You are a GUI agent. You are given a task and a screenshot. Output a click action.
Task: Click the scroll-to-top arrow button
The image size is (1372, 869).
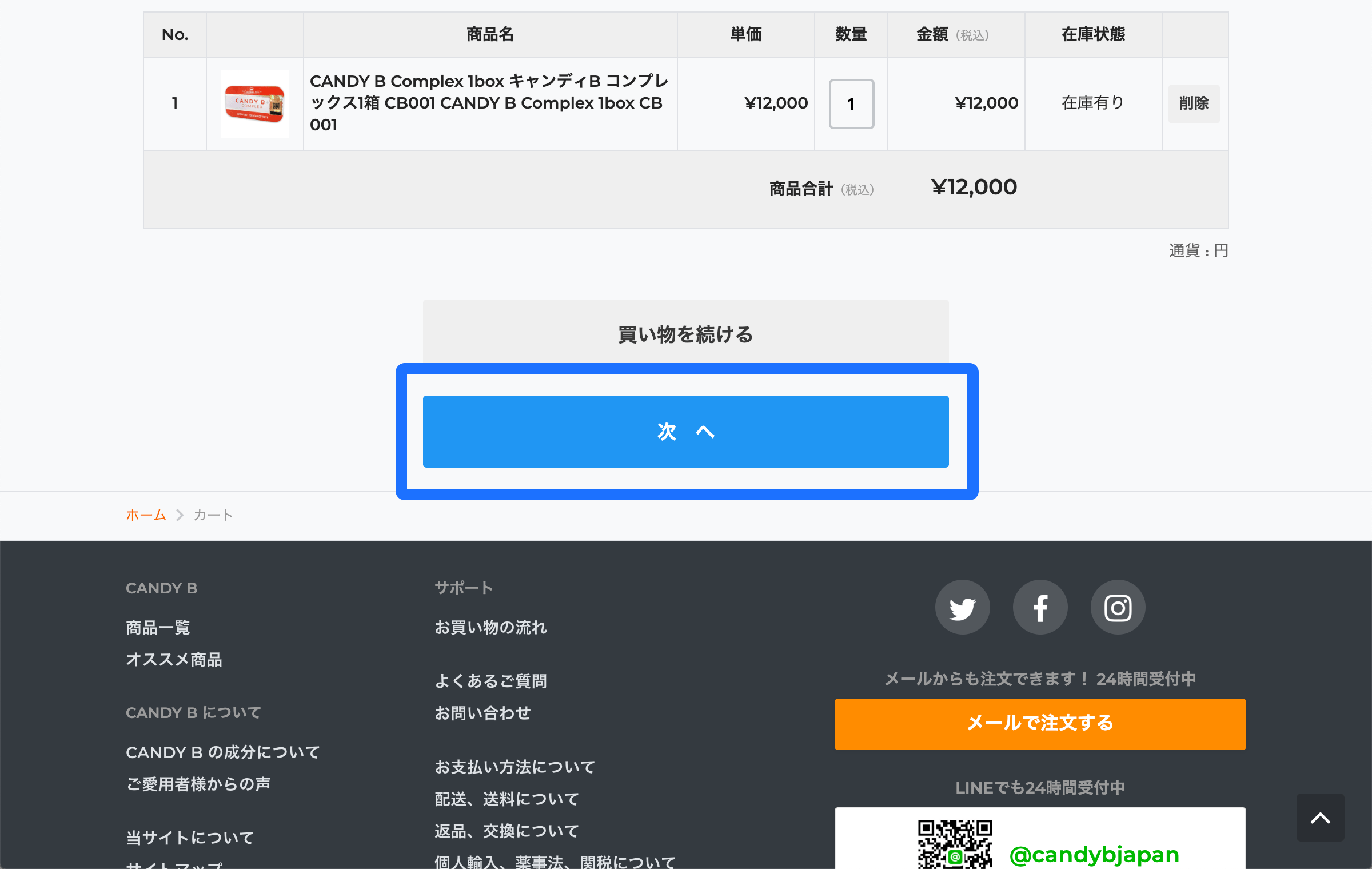click(1320, 818)
